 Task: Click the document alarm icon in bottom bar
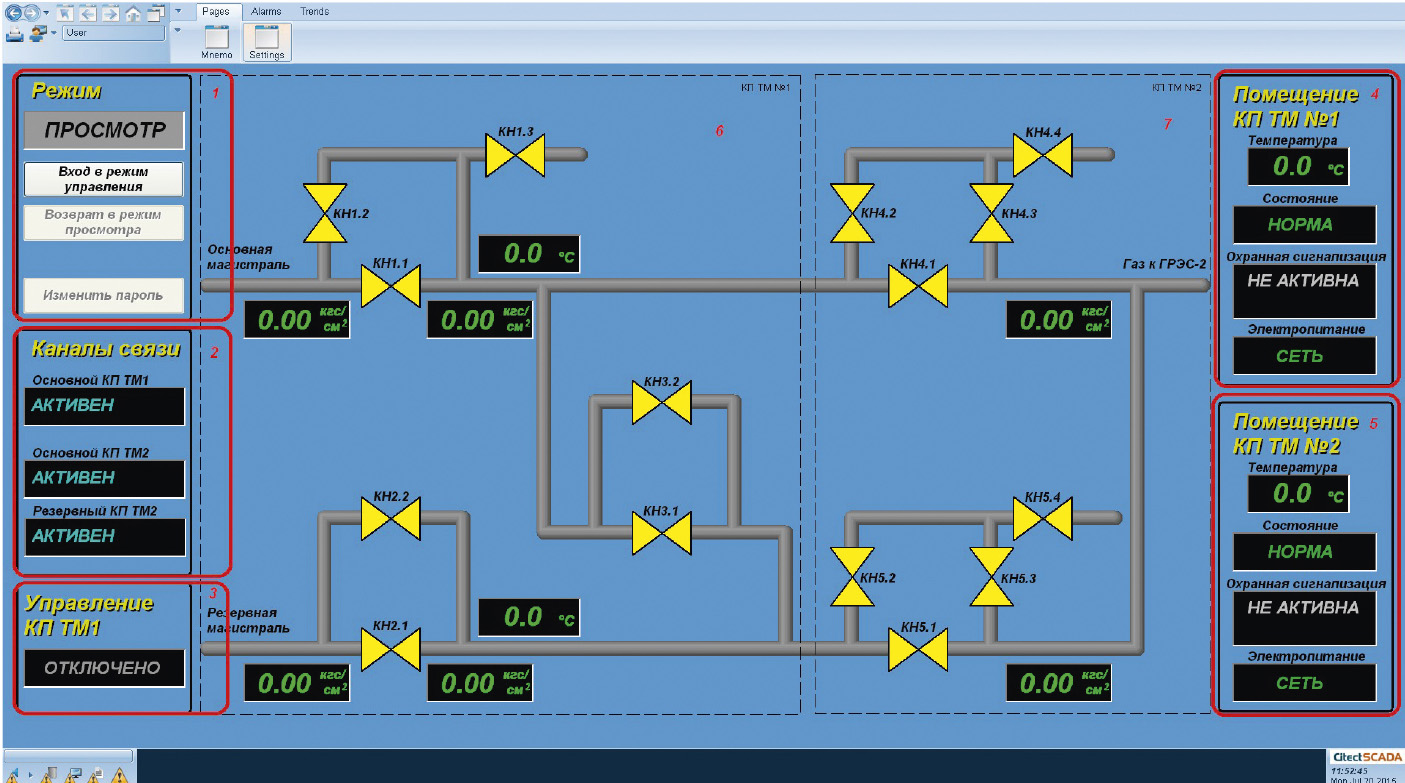tap(97, 774)
